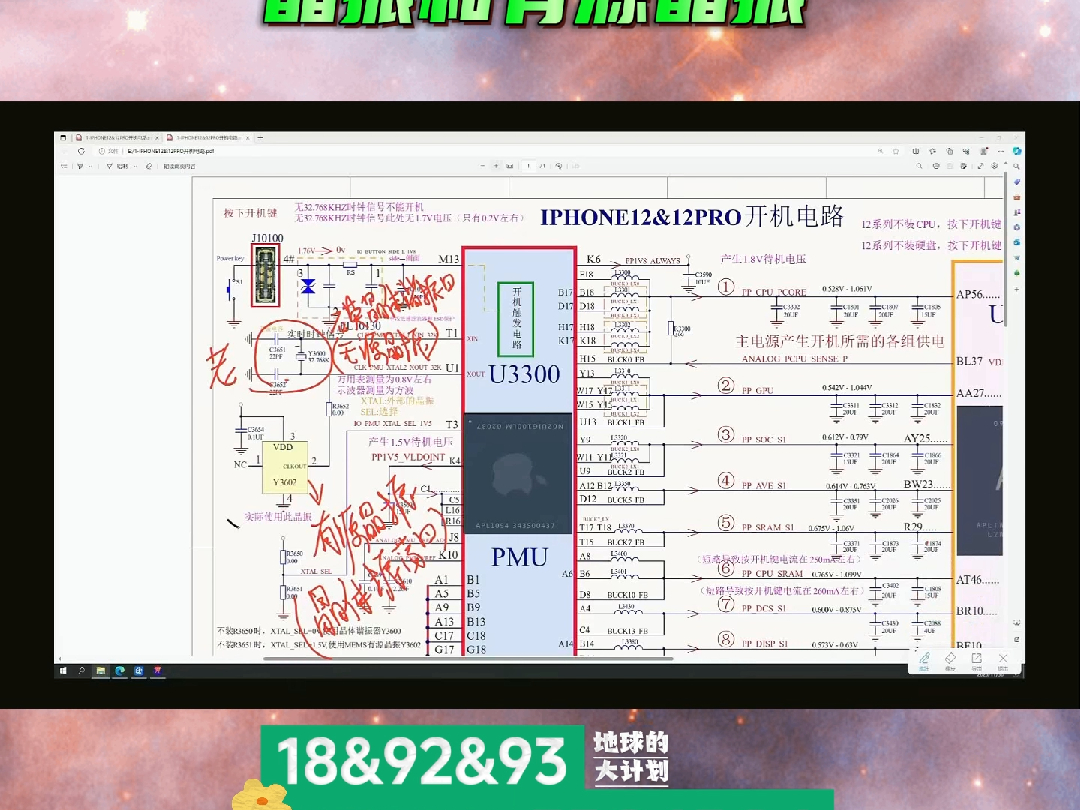1080x810 pixels.
Task: Click the PP1V5_VLDOINT net label
Action: (408, 457)
